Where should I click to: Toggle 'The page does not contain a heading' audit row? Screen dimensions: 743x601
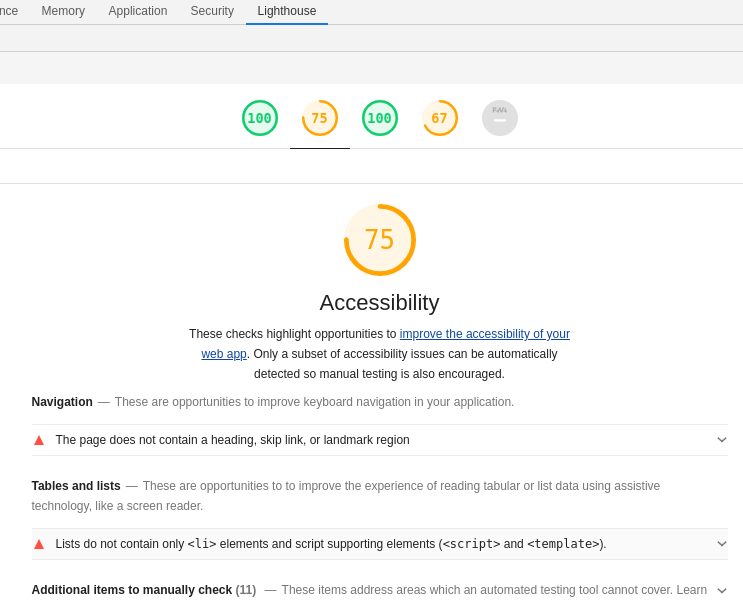click(232, 440)
